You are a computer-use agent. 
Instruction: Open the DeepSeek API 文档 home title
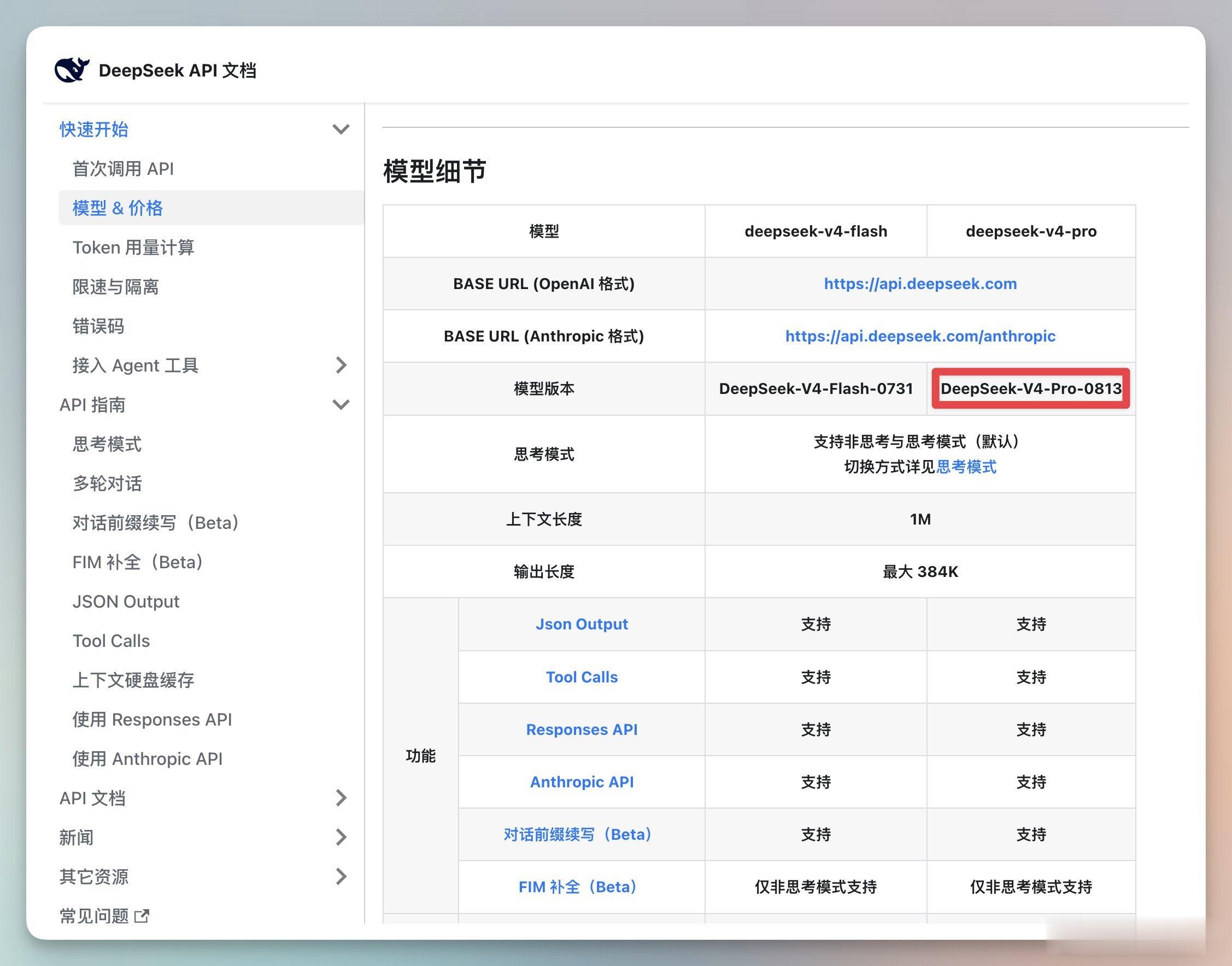pos(177,70)
